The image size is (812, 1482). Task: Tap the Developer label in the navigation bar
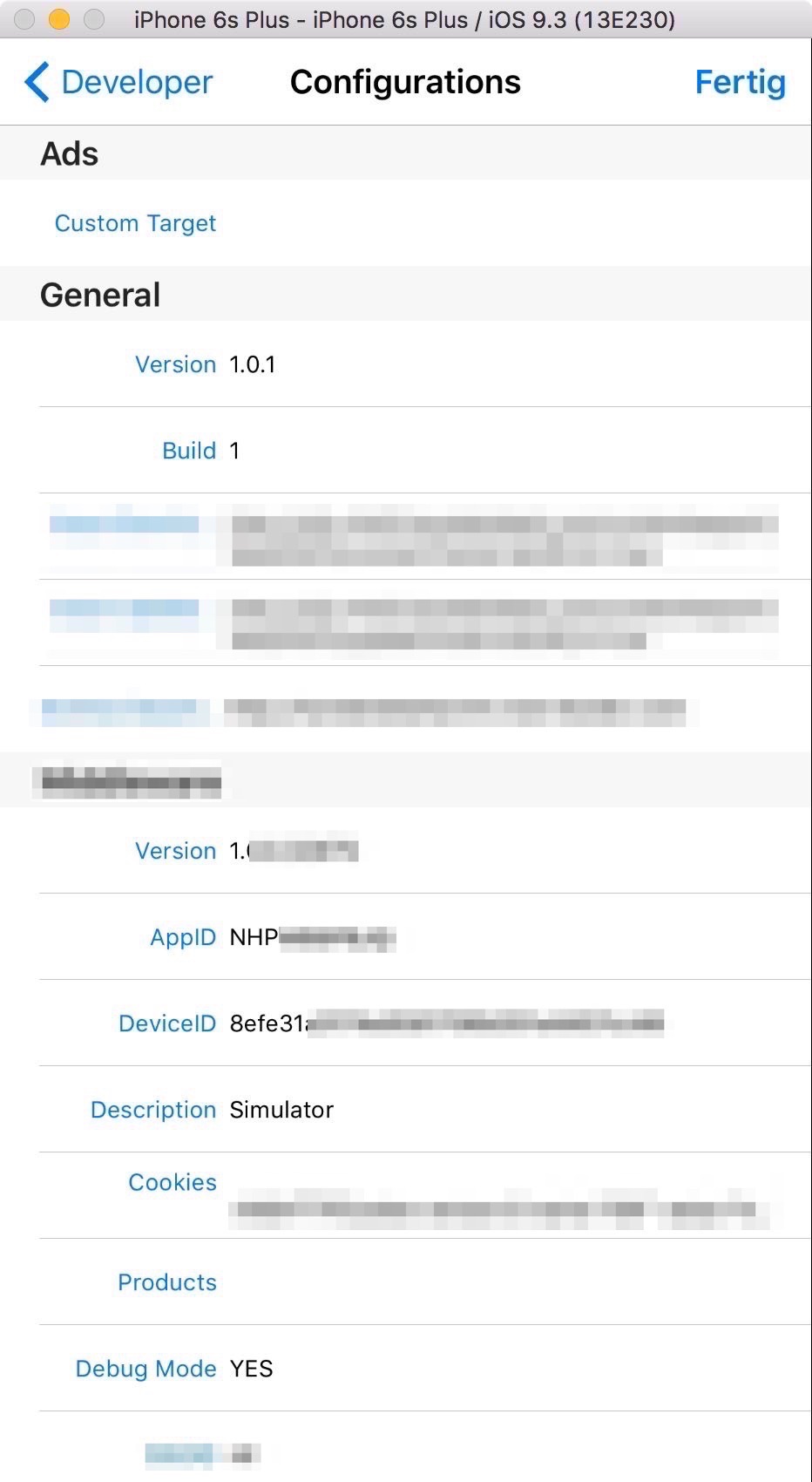(x=135, y=81)
